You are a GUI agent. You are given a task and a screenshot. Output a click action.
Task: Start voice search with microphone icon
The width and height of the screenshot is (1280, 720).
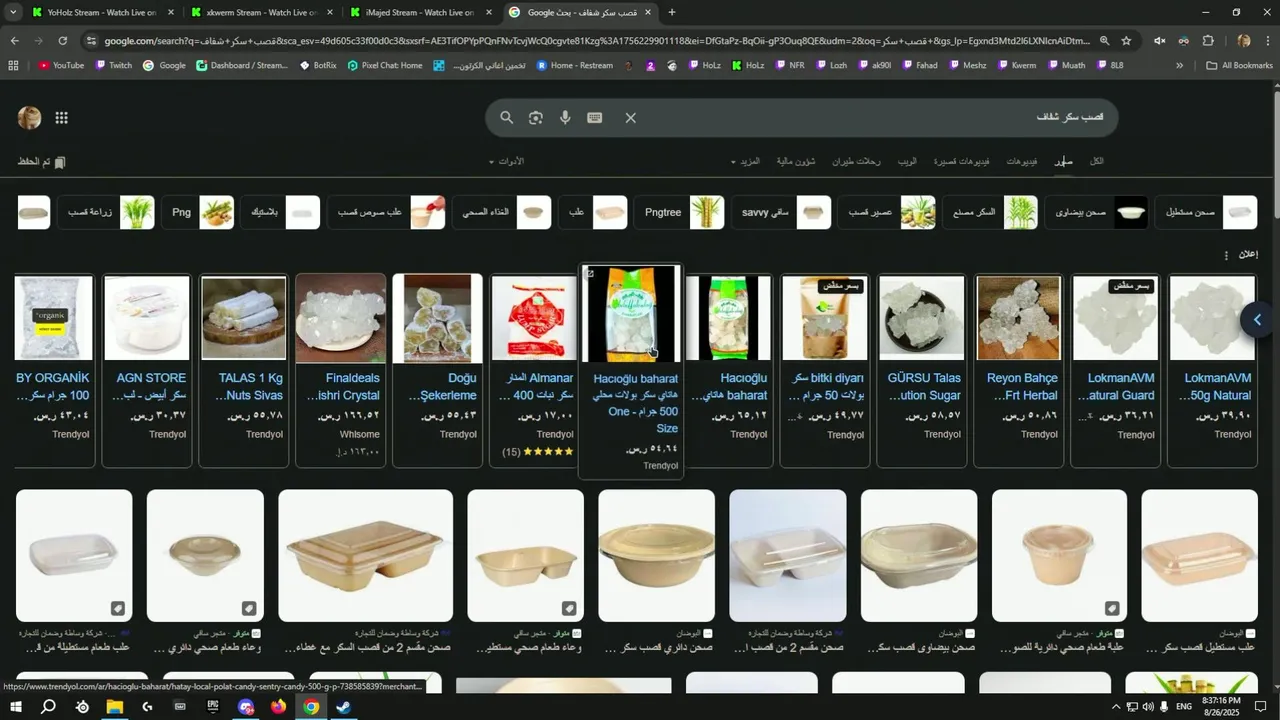(x=565, y=118)
